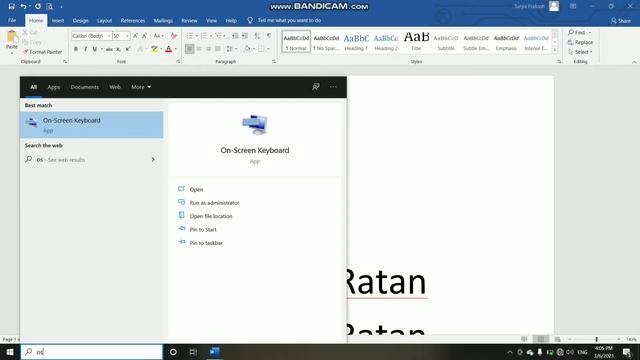Viewport: 640px width, 360px height.
Task: Click the Replace button
Action: click(580, 42)
